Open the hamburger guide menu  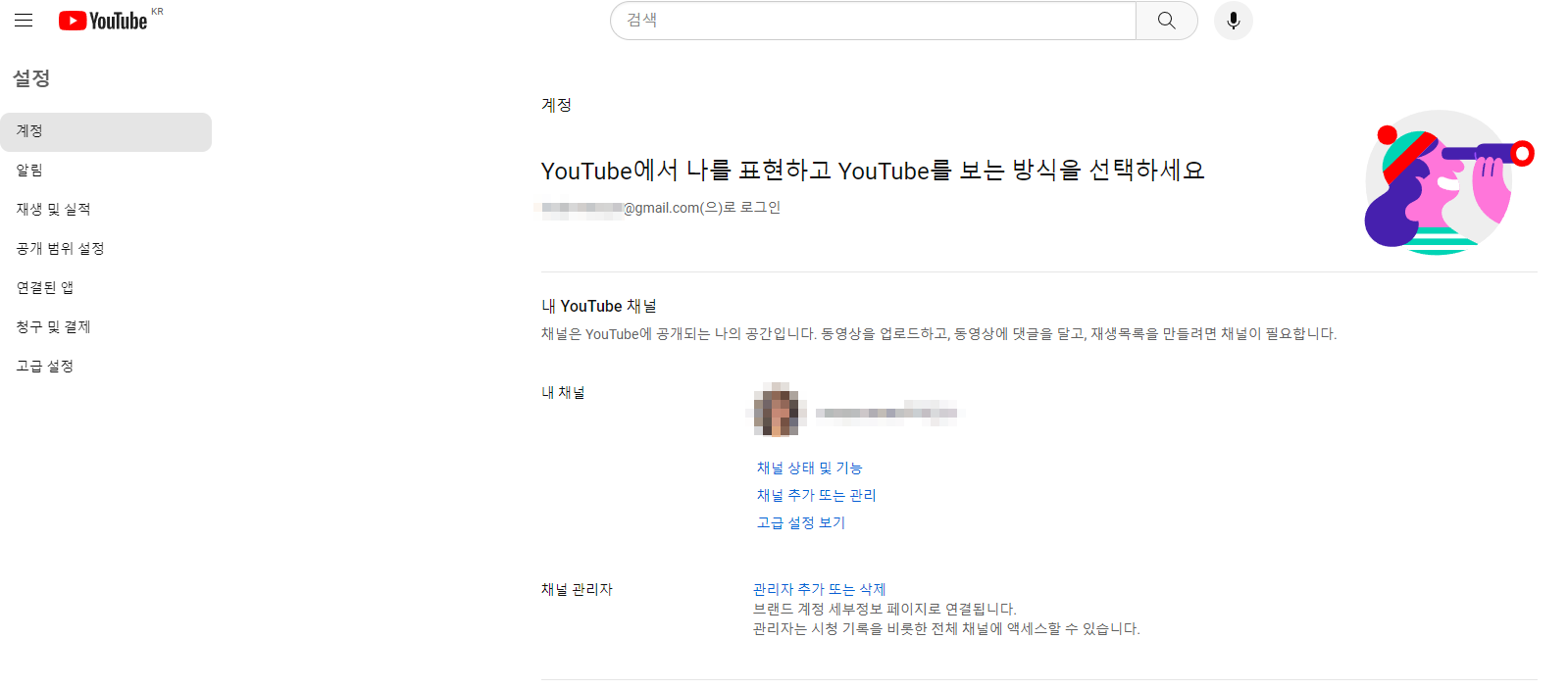[24, 21]
